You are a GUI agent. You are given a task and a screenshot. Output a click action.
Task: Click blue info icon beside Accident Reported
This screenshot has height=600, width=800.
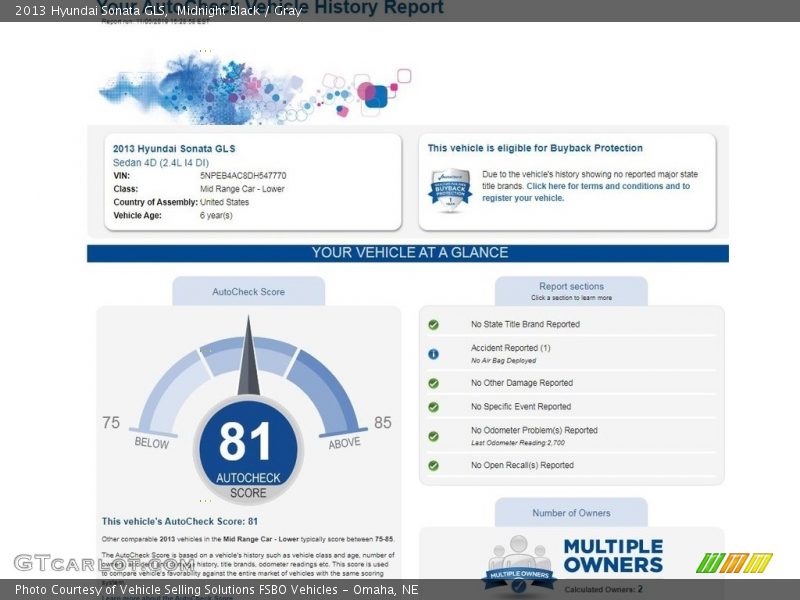[x=433, y=354]
